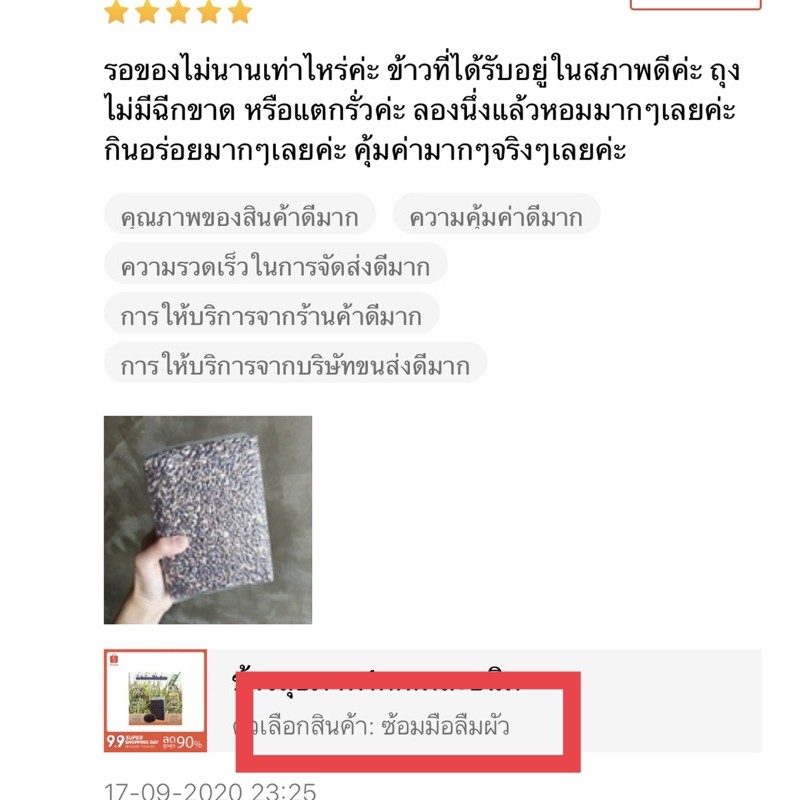Click the ตัวเลือกสินค้า: ซ้อมมือลืมผัว variation text
The width and height of the screenshot is (800, 800).
coord(371,727)
